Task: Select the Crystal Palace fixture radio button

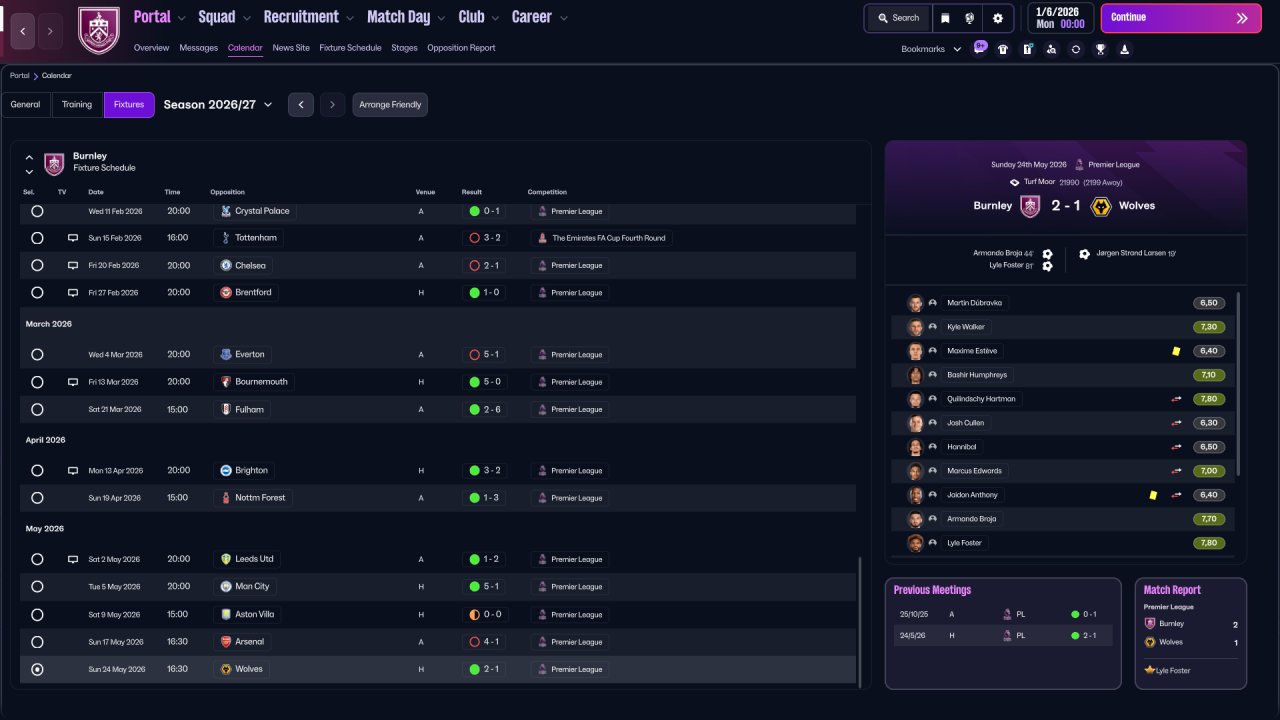Action: coord(37,211)
